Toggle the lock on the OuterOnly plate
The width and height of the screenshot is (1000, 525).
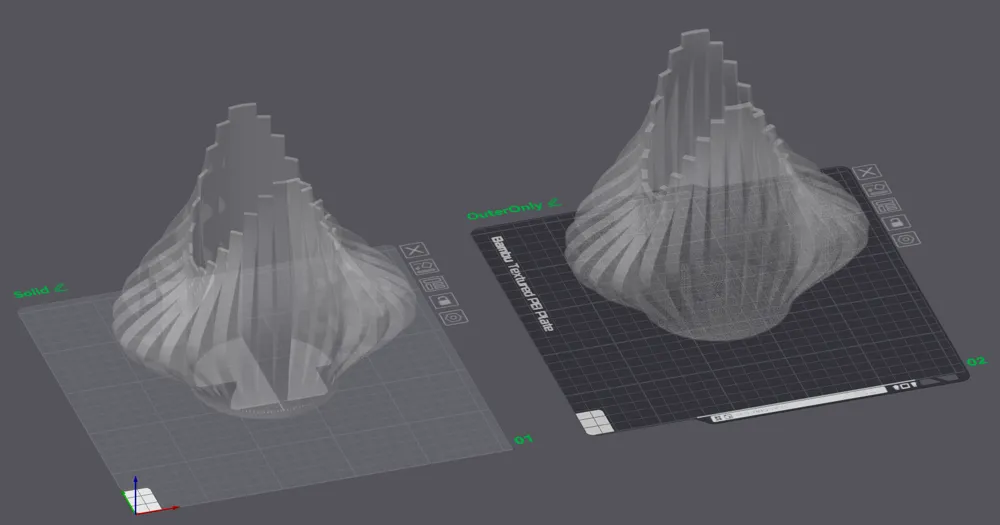897,222
